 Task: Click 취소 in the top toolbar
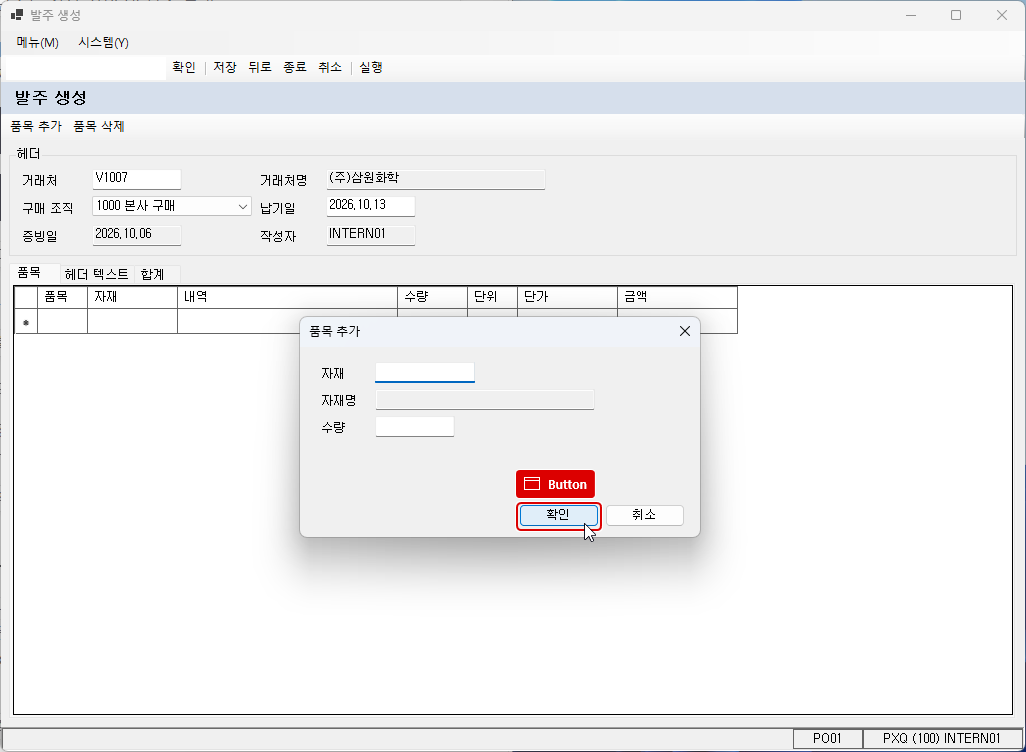[x=330, y=67]
